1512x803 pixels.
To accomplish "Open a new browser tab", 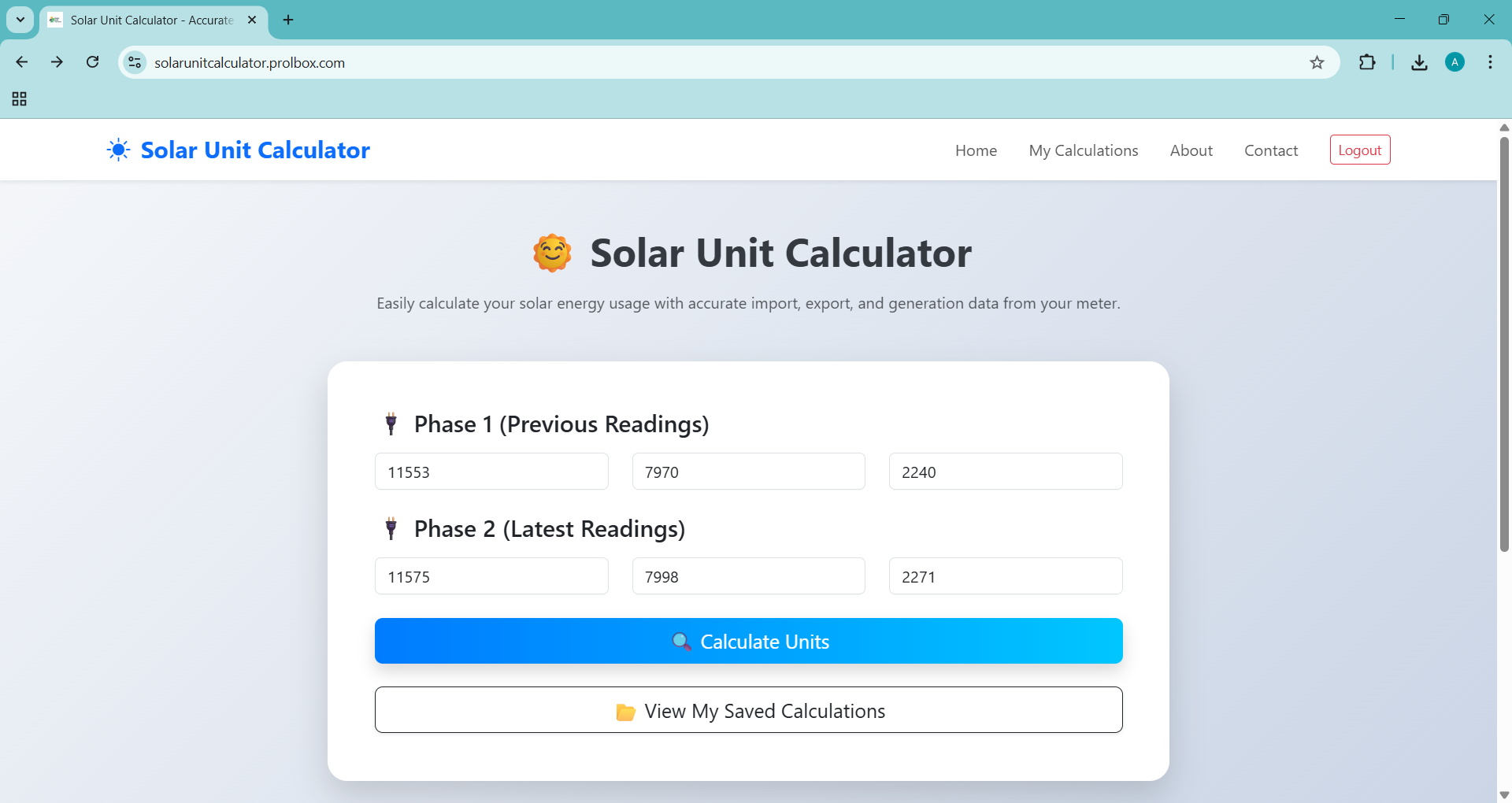I will (288, 20).
